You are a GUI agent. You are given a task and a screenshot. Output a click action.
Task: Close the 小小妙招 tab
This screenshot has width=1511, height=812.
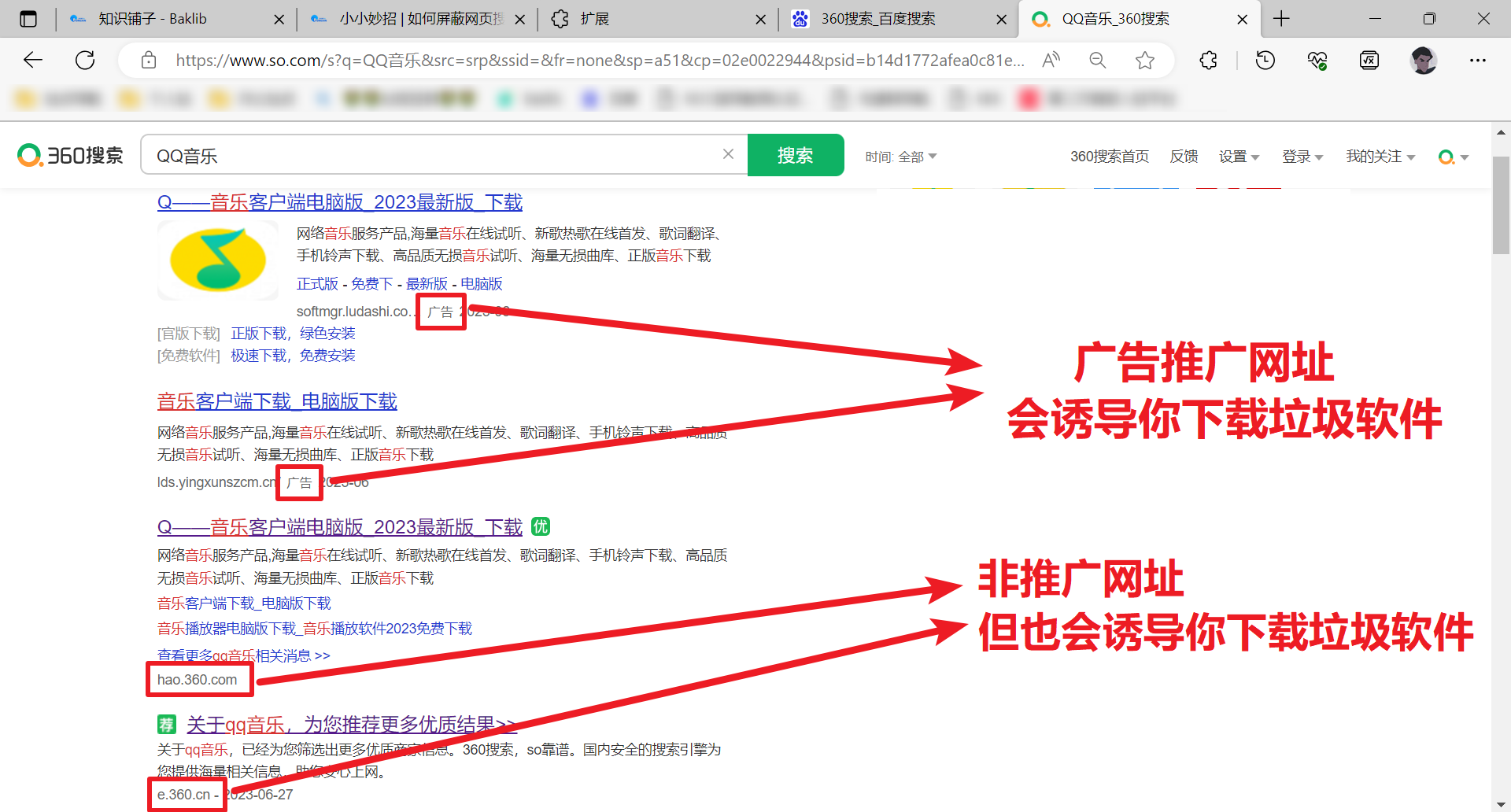pos(520,19)
